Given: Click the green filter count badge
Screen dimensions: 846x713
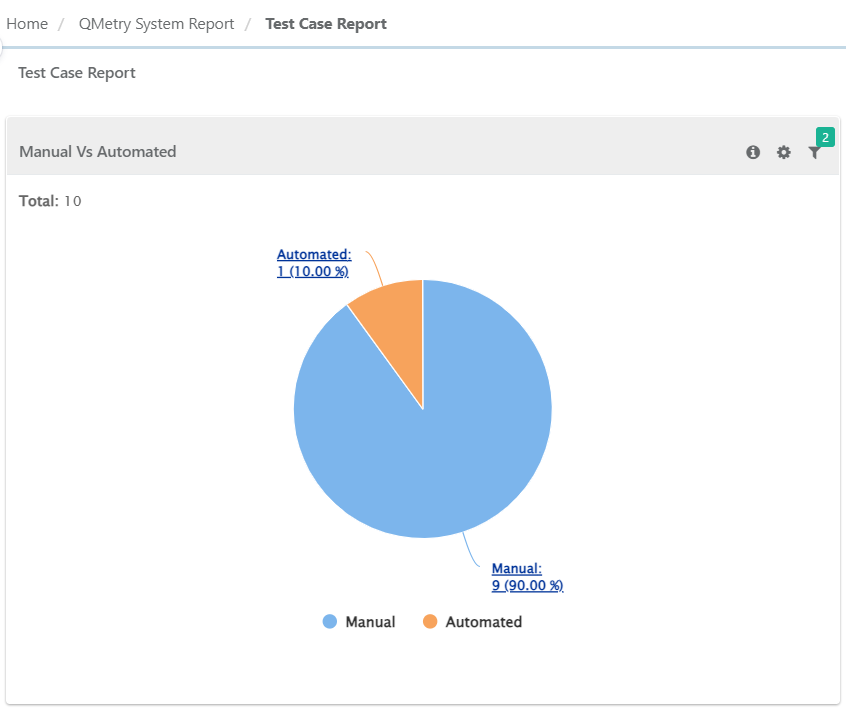Looking at the screenshot, I should point(825,137).
